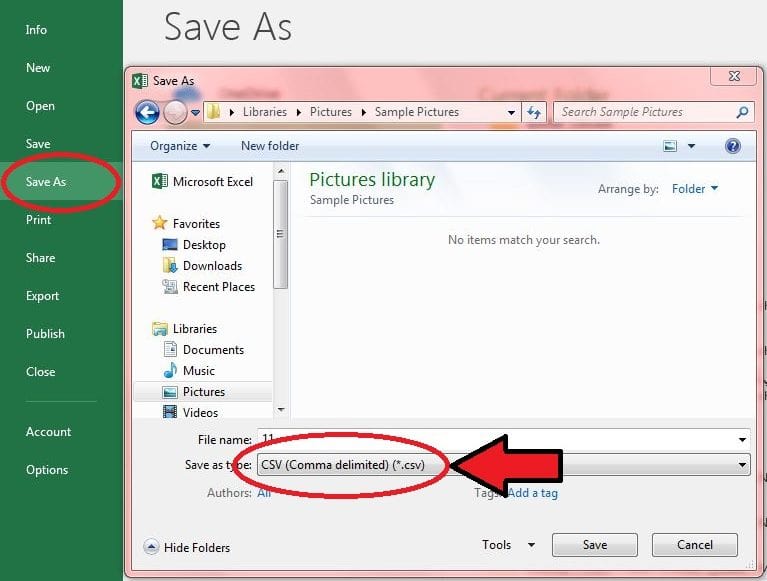Expand the Organize menu
The image size is (767, 581).
(x=180, y=146)
